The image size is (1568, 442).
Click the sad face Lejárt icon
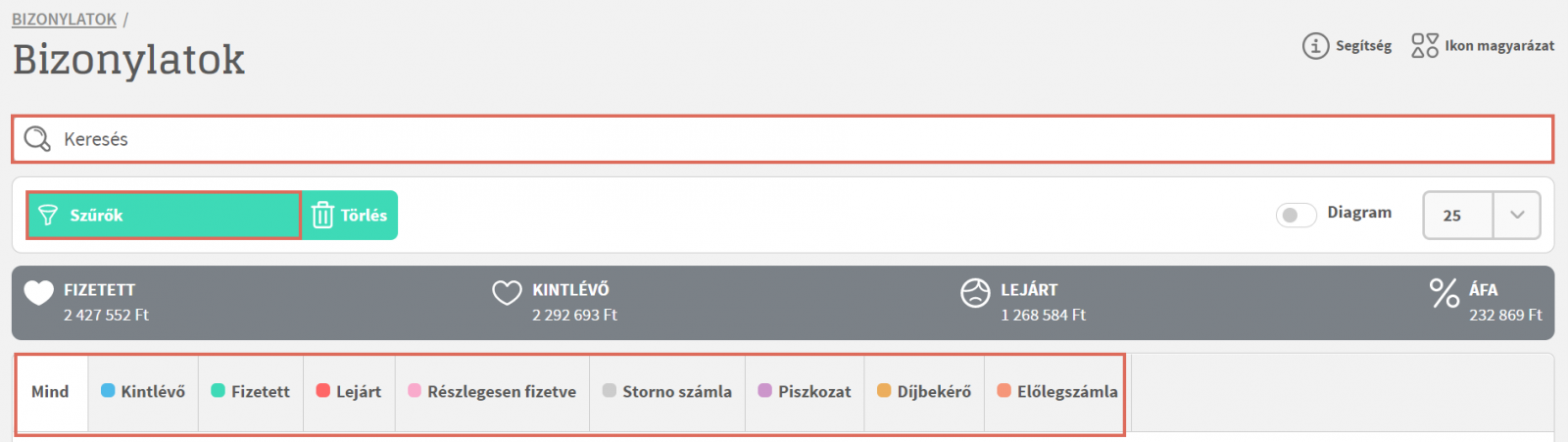975,292
